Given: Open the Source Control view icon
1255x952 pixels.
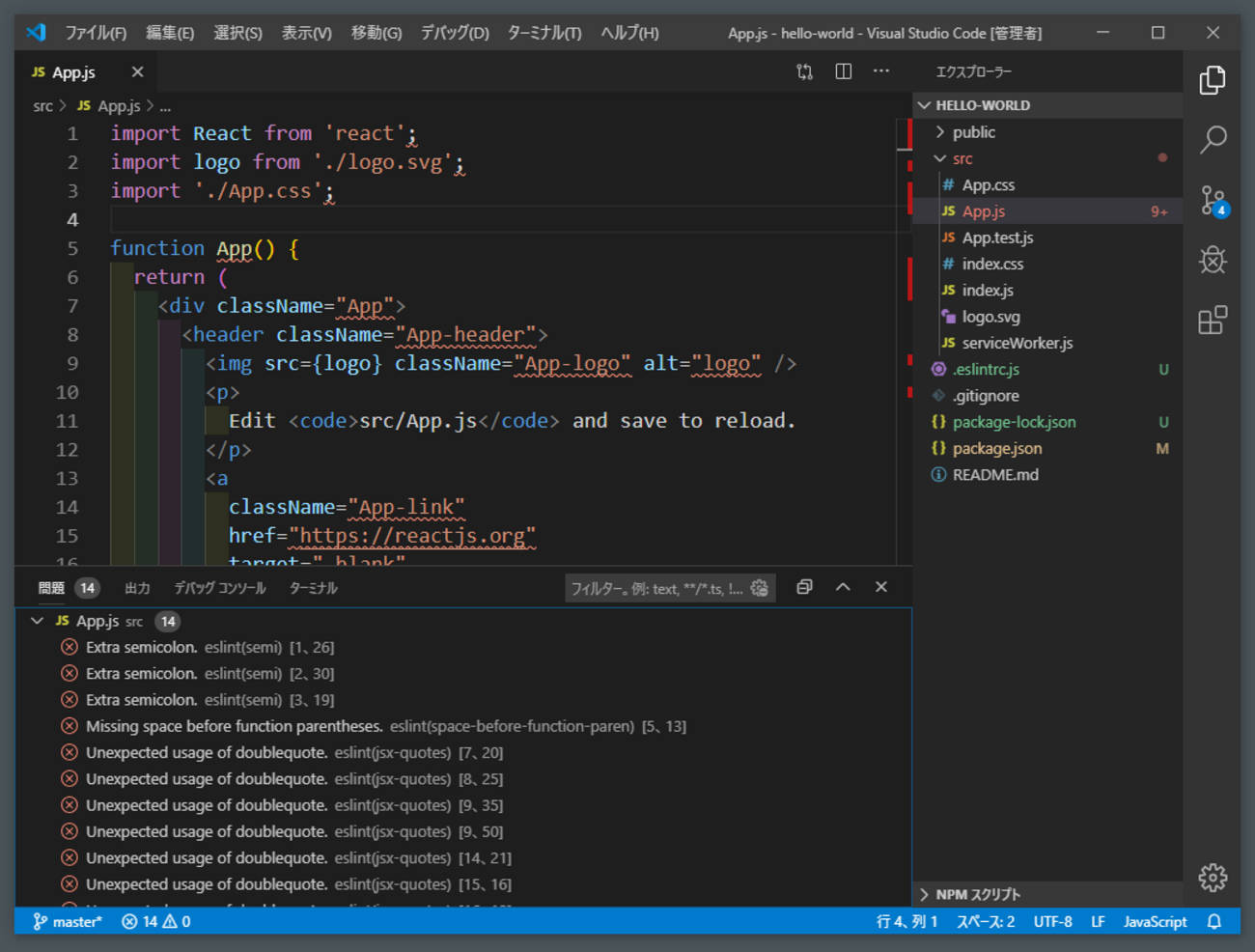Looking at the screenshot, I should coord(1213,201).
